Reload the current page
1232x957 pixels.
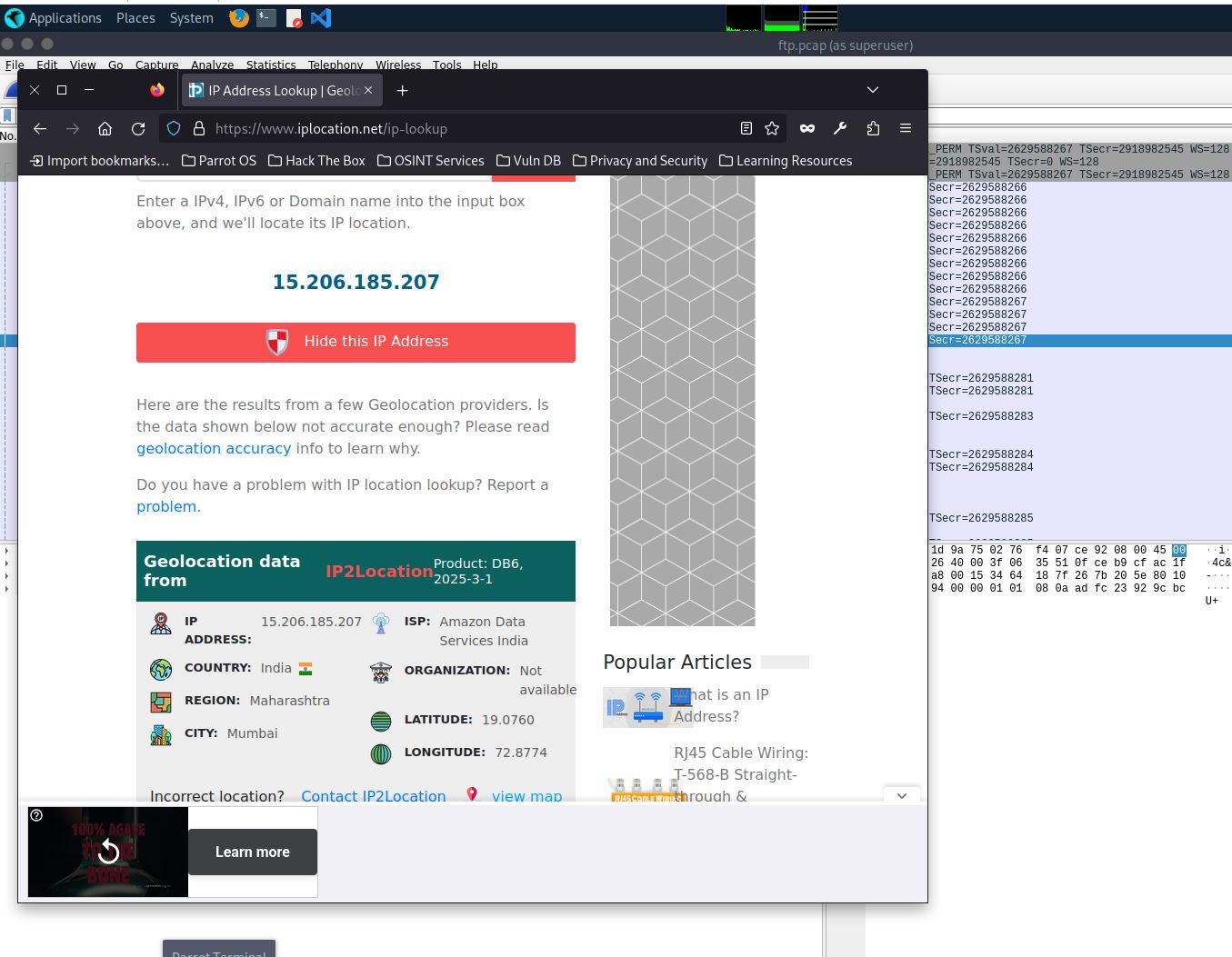[x=138, y=128]
